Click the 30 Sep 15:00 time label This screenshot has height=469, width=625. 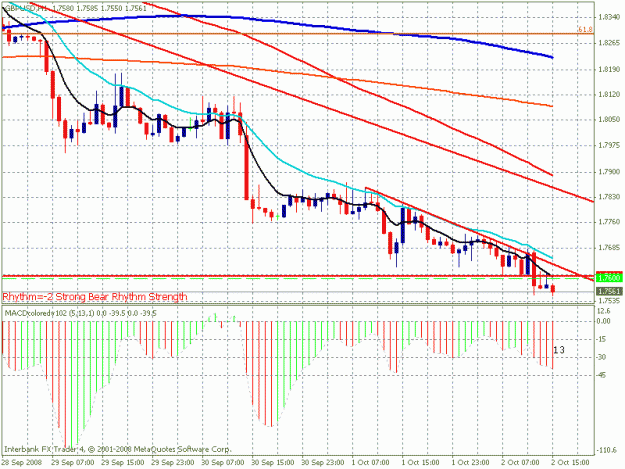click(273, 463)
